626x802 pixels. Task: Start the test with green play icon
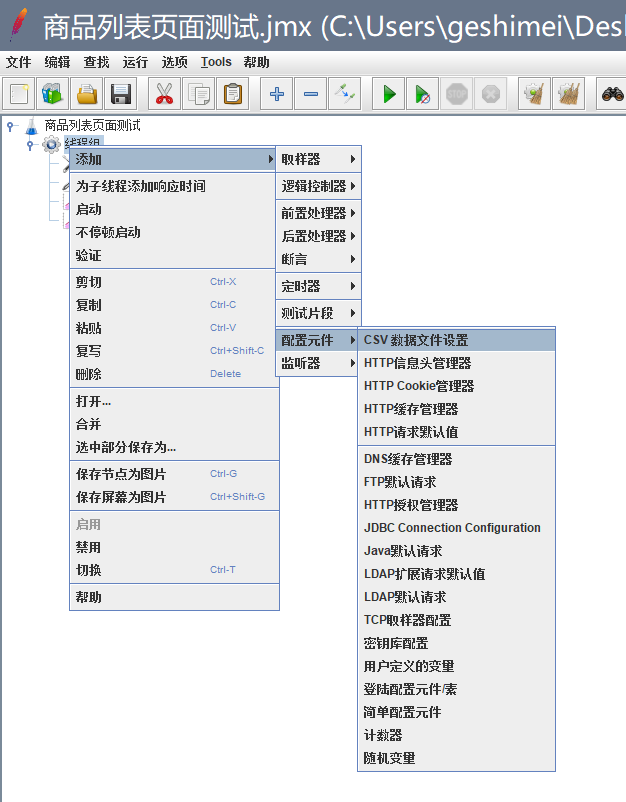pos(389,94)
